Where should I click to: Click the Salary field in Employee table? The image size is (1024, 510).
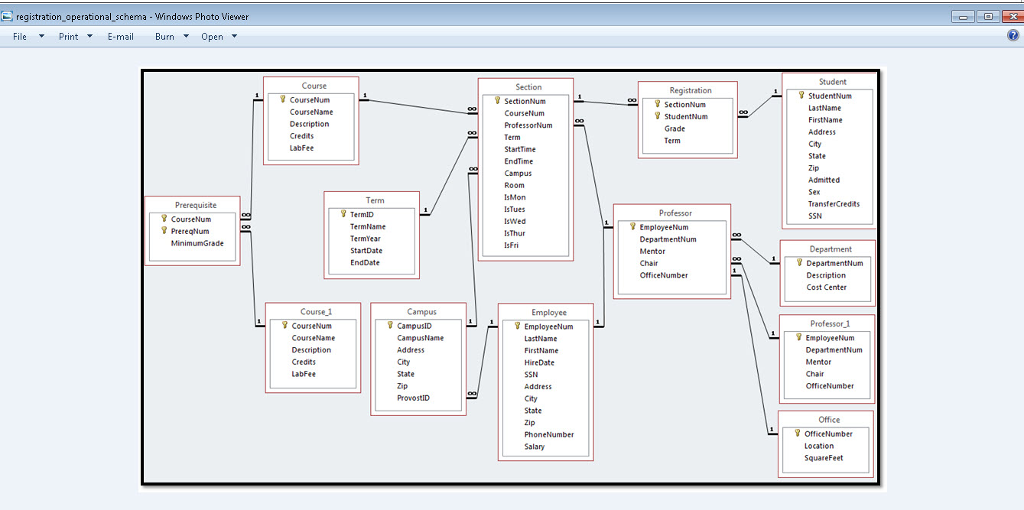coord(535,447)
